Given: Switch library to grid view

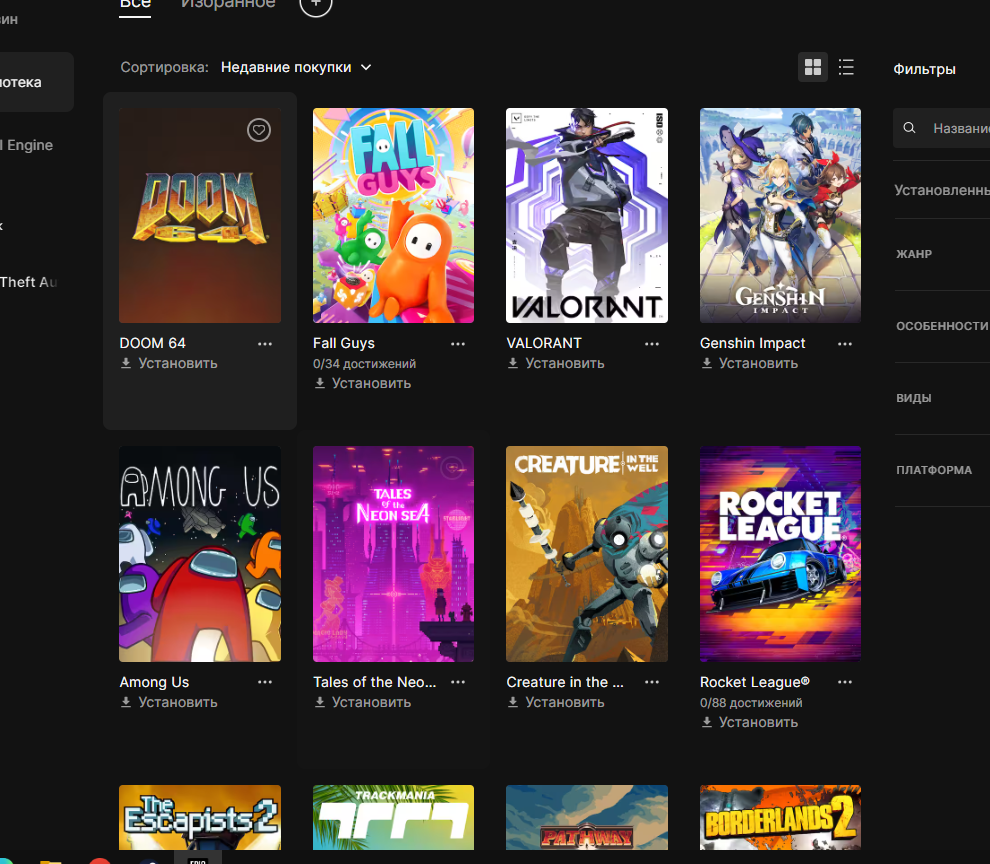Looking at the screenshot, I should (813, 67).
